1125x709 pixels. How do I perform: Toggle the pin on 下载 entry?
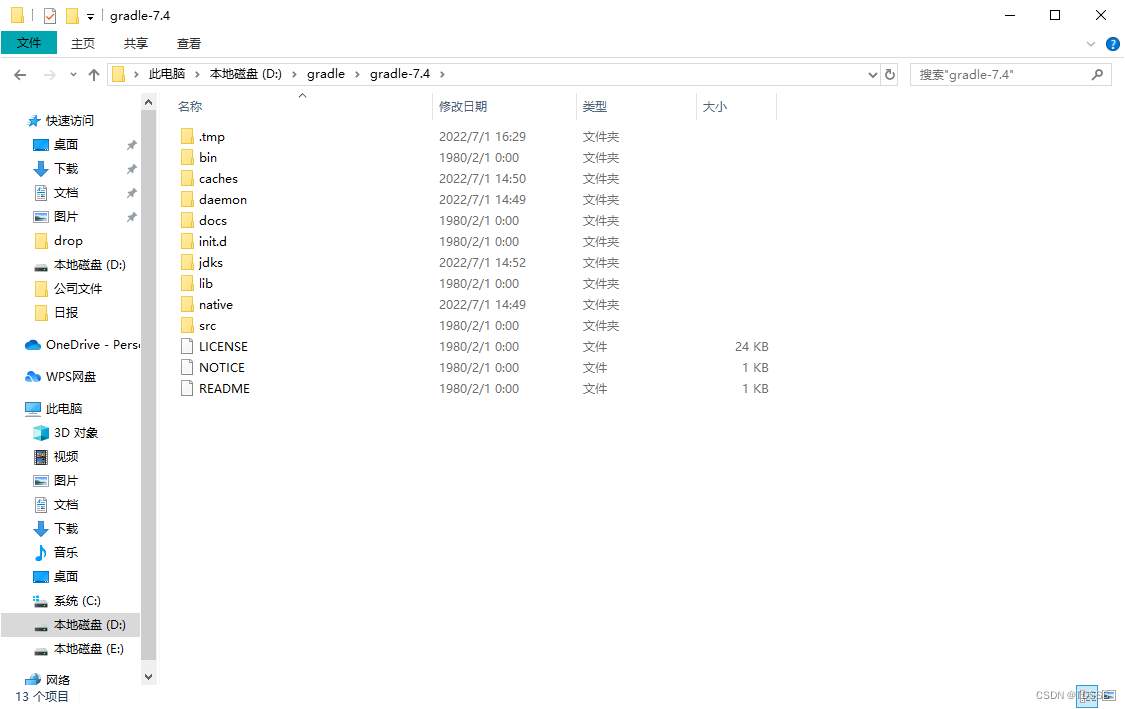(x=131, y=168)
